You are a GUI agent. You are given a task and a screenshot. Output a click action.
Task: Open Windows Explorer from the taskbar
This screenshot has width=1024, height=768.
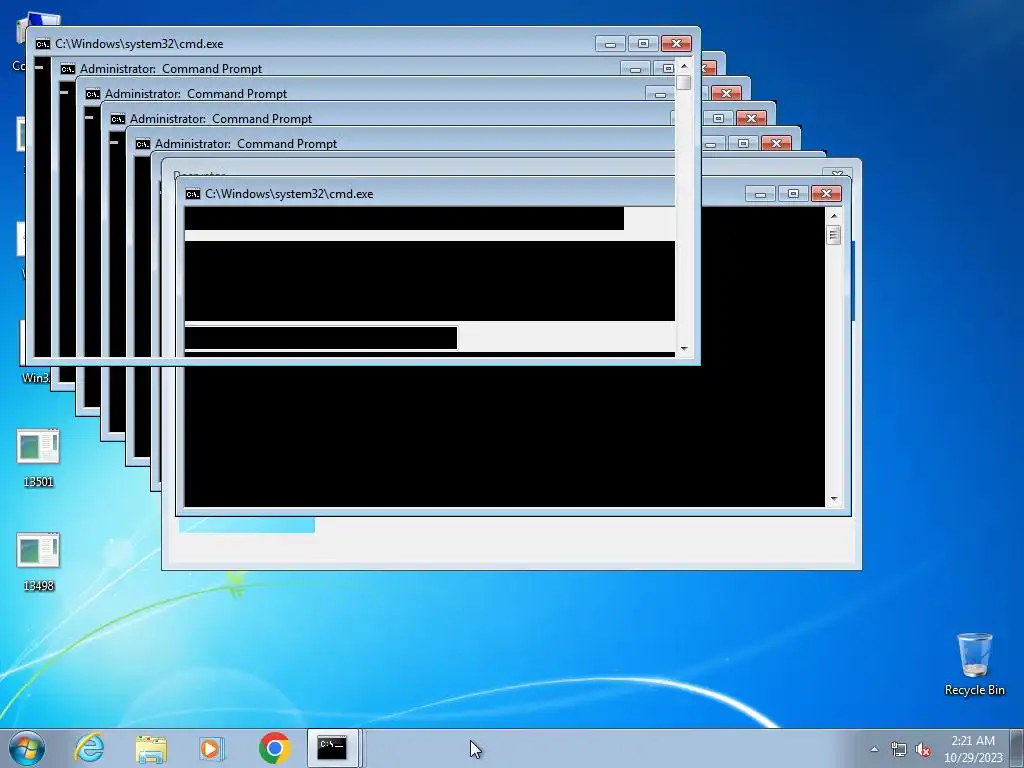[151, 748]
